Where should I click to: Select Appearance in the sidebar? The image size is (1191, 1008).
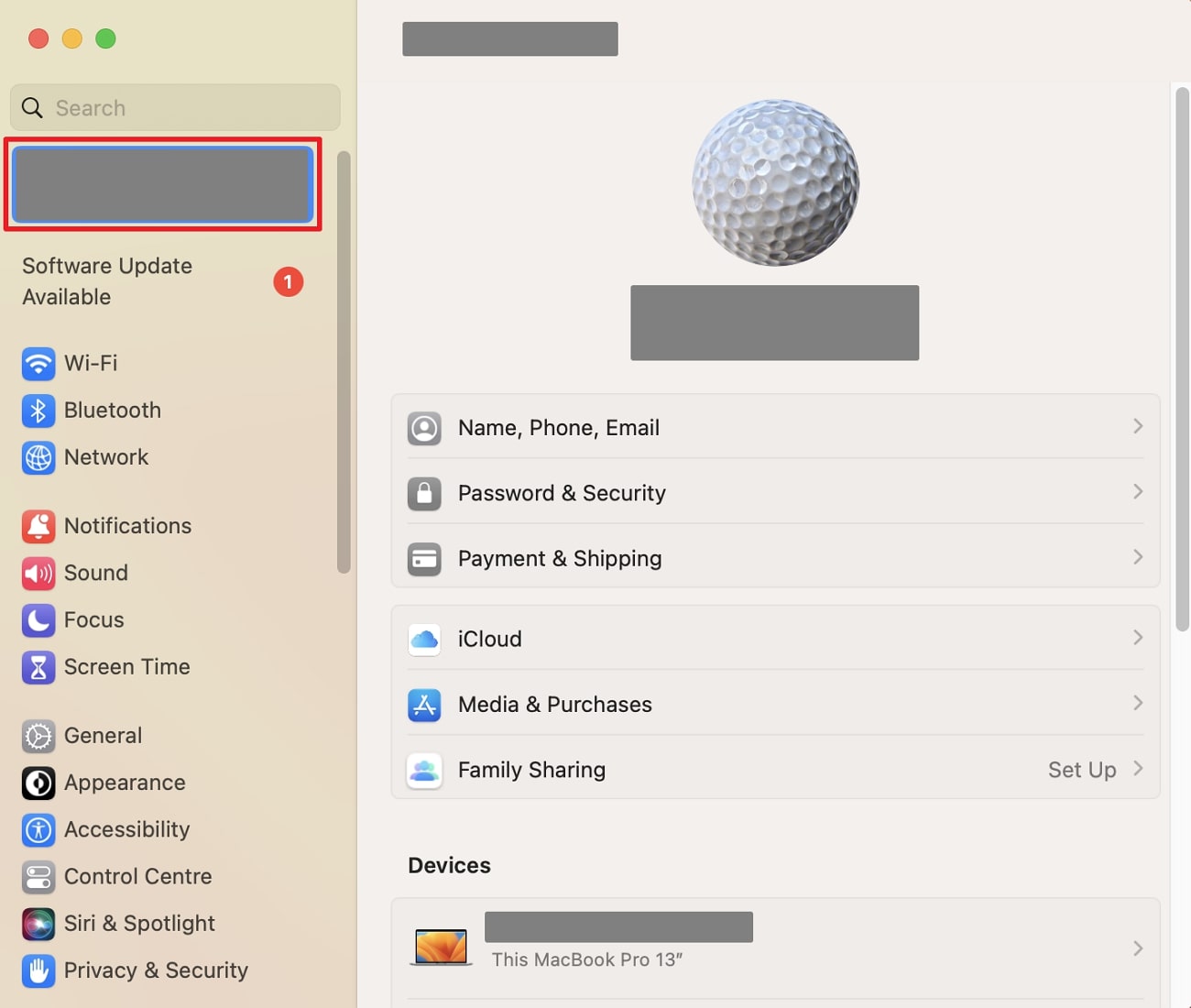(125, 783)
